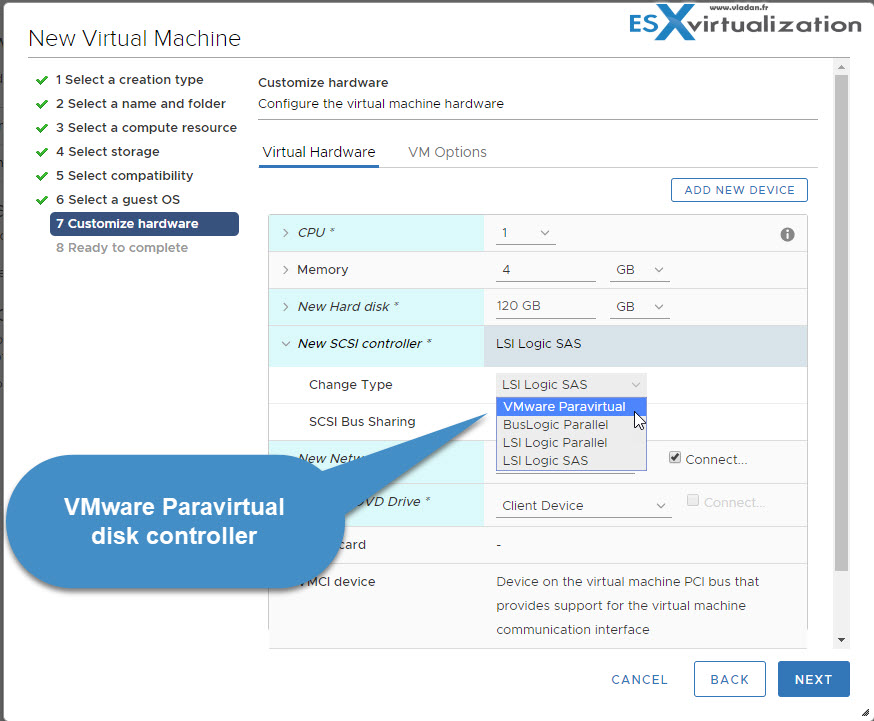The width and height of the screenshot is (874, 721).
Task: Switch to the VM Options tab
Action: click(x=447, y=152)
